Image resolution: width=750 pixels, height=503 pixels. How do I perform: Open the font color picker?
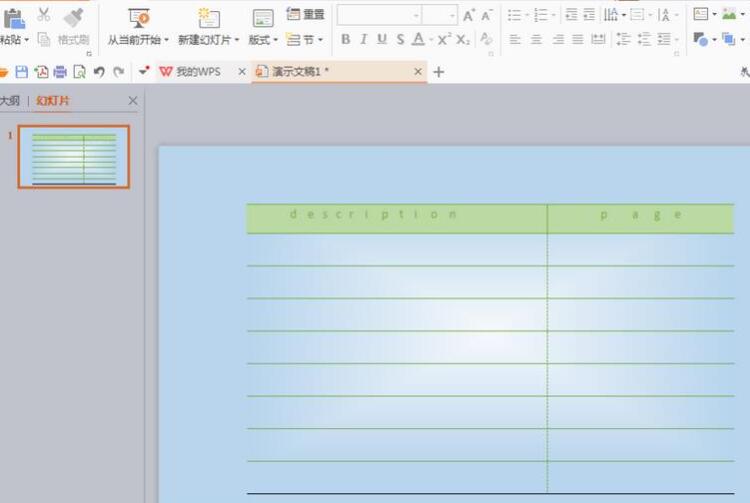[431, 40]
